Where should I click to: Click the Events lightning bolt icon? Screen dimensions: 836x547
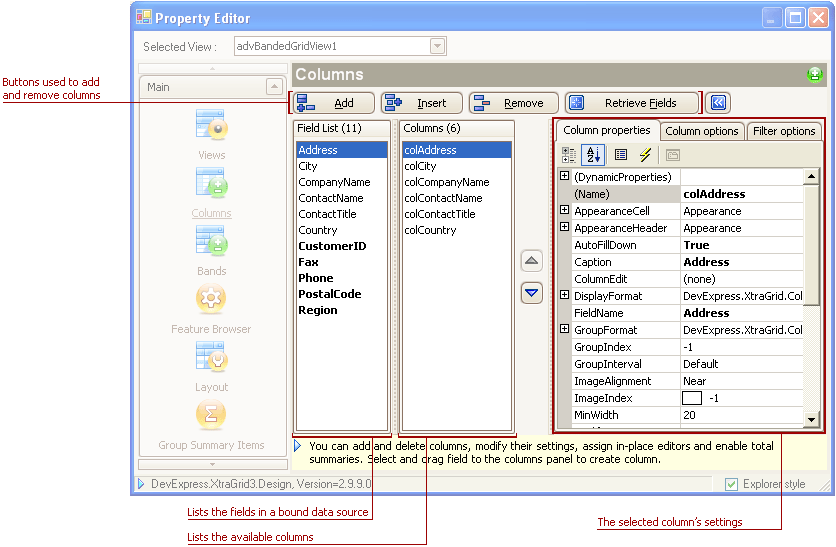tap(645, 155)
